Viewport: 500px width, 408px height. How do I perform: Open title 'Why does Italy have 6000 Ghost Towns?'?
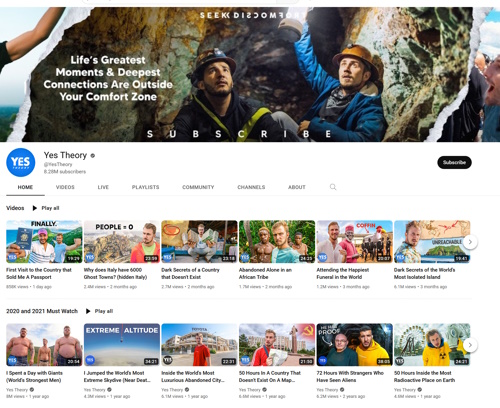click(x=115, y=273)
